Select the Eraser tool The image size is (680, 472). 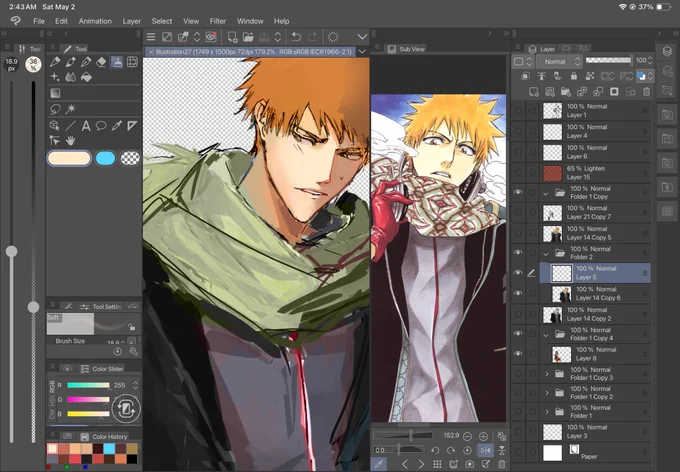click(x=101, y=62)
